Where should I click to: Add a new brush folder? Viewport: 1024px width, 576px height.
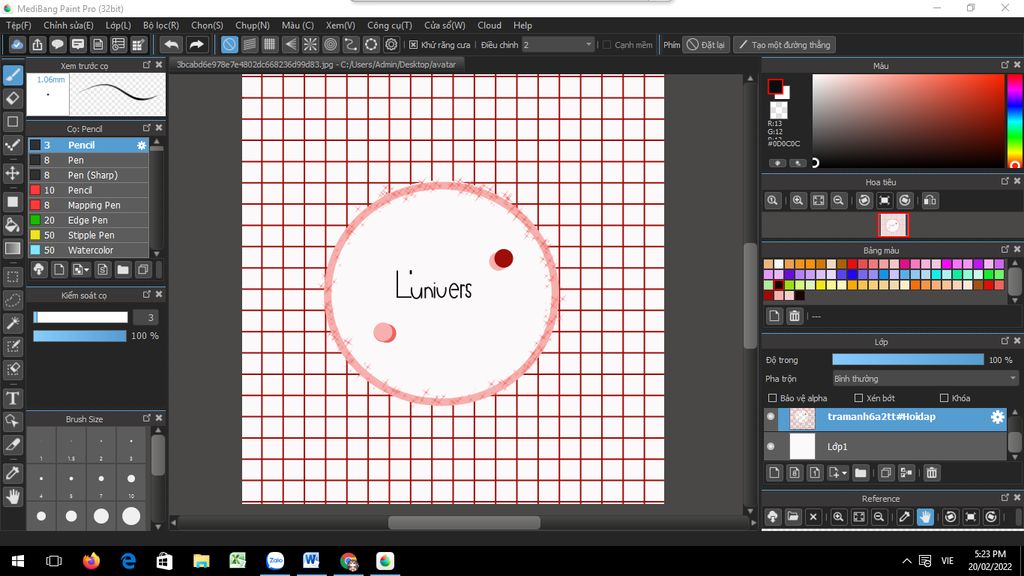point(123,270)
